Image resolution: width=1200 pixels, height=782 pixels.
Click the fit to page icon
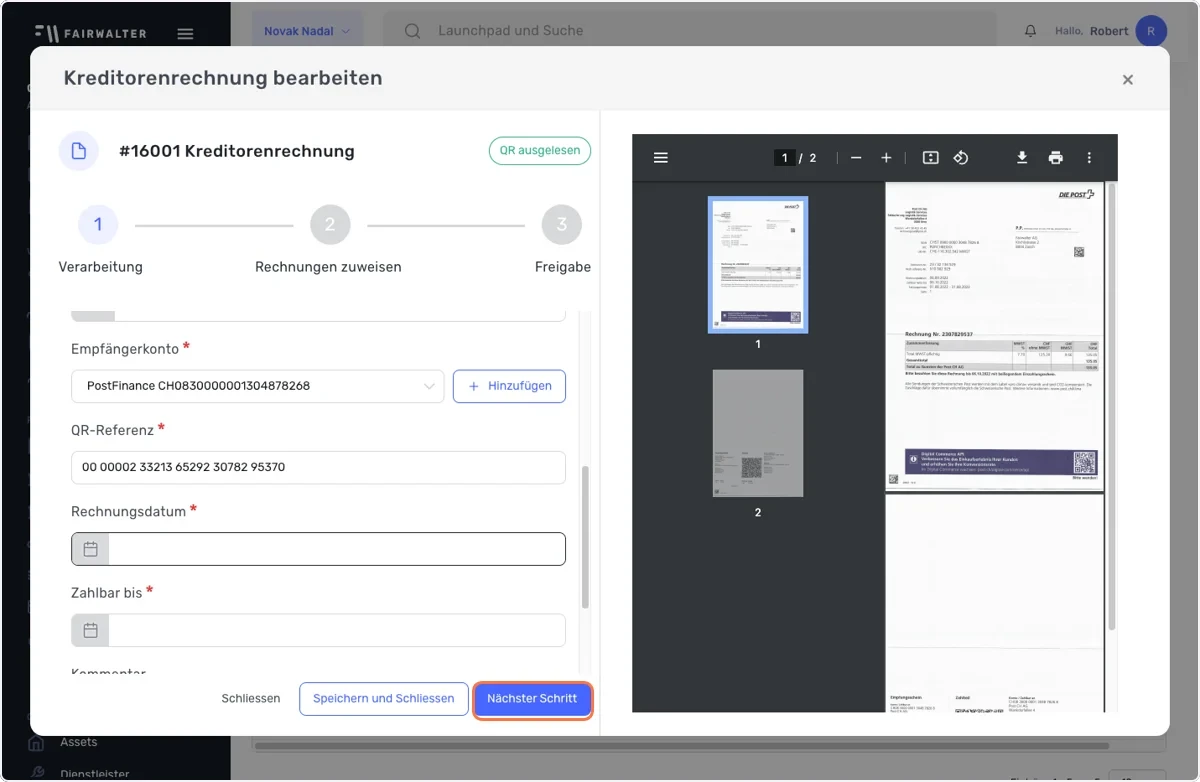930,158
